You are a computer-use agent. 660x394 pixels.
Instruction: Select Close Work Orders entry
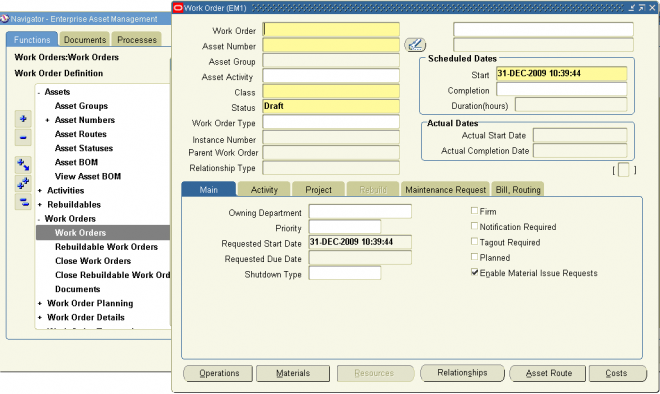coord(93,261)
